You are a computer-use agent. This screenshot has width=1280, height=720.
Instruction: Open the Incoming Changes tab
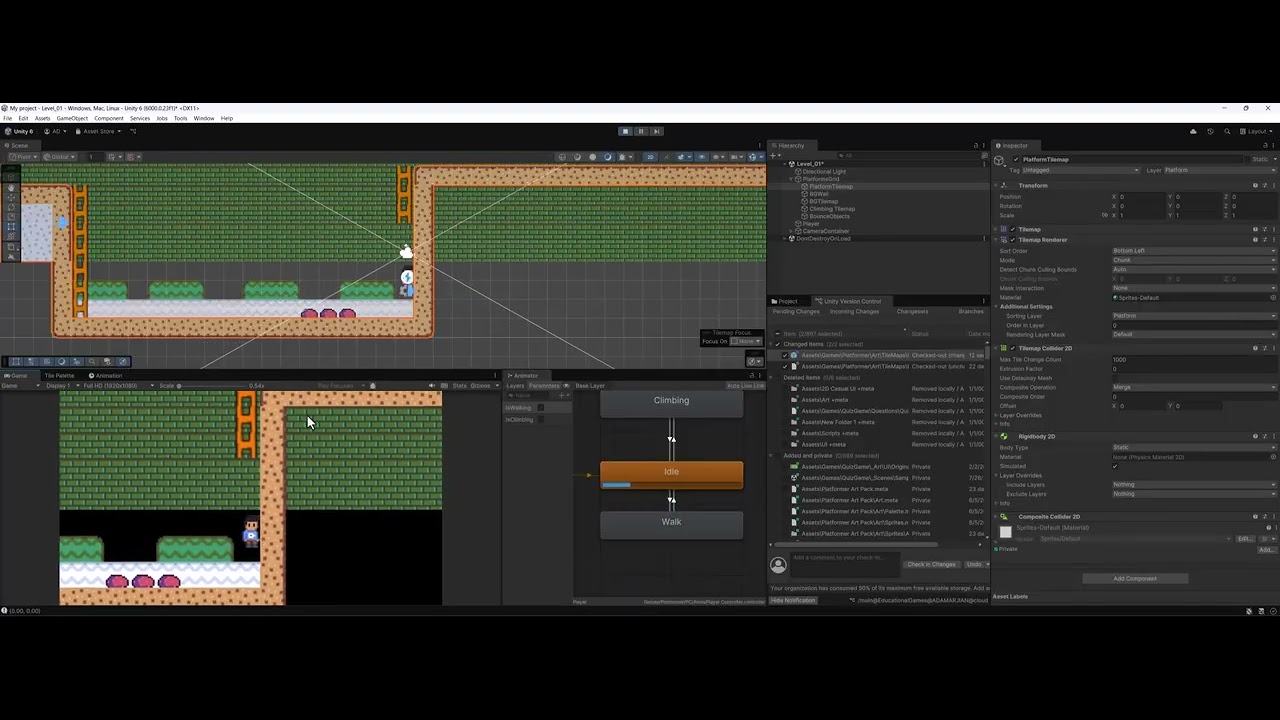pyautogui.click(x=855, y=312)
